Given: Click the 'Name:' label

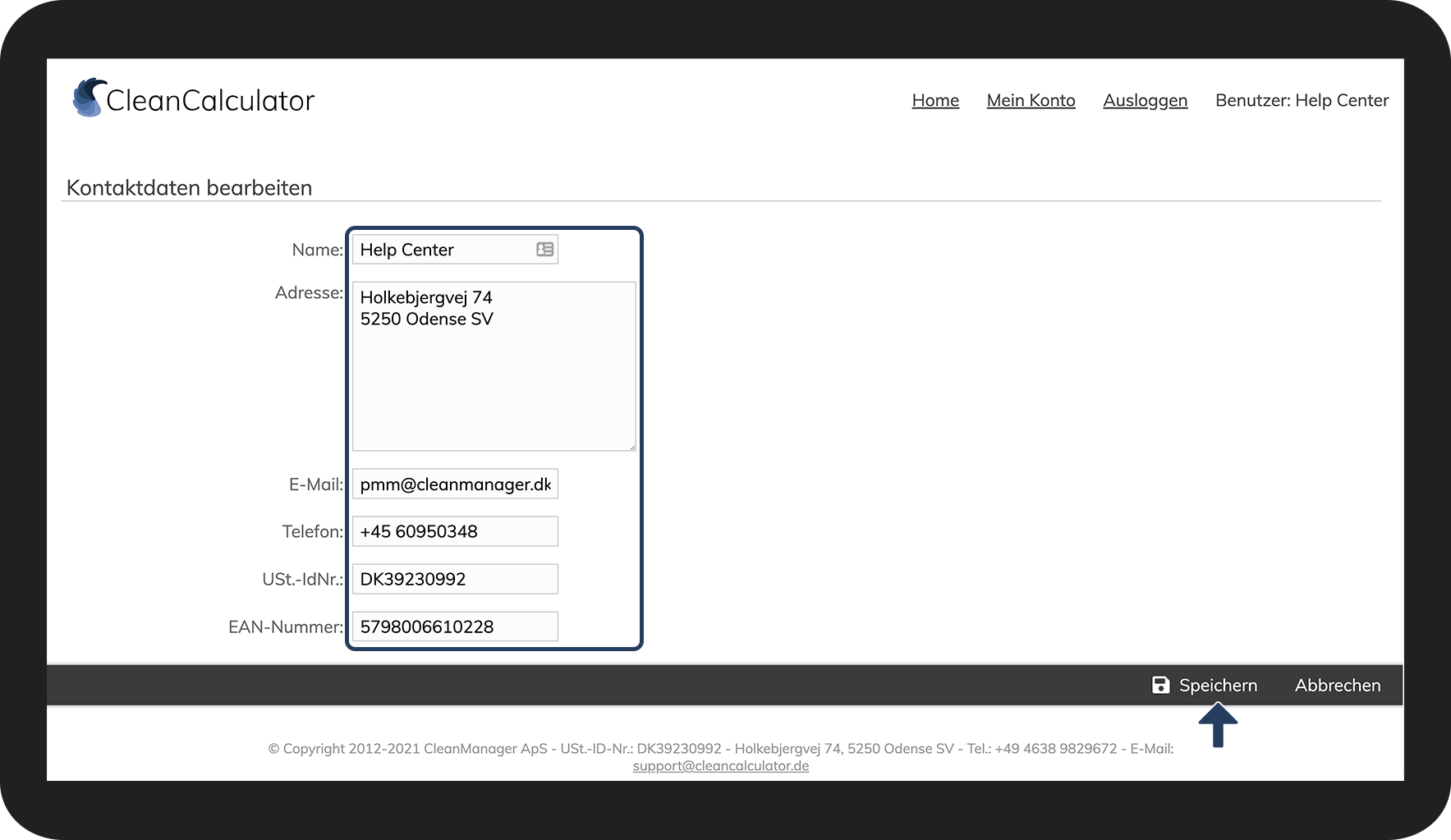Looking at the screenshot, I should (x=317, y=250).
